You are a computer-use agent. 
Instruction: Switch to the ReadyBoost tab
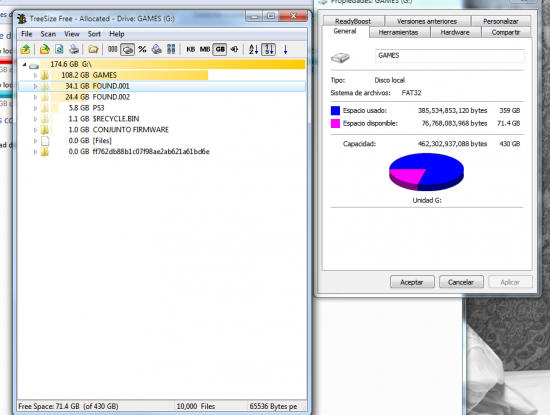pos(353,21)
